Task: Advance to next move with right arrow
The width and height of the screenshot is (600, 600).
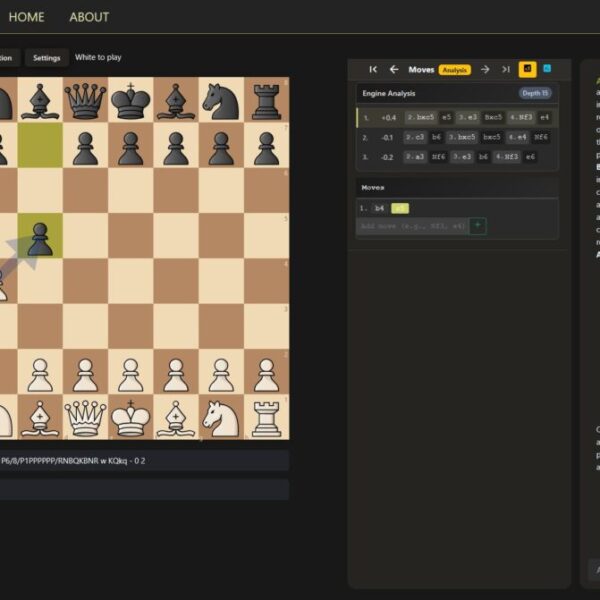Action: pyautogui.click(x=485, y=70)
